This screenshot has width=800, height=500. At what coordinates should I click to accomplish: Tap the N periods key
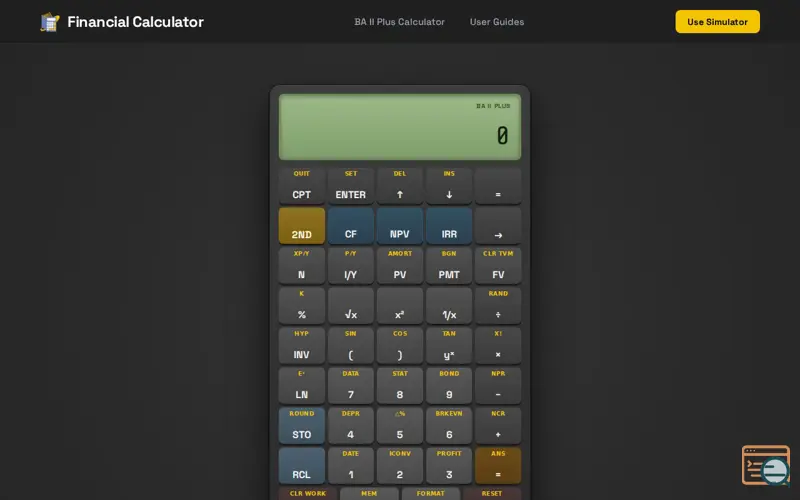click(302, 266)
